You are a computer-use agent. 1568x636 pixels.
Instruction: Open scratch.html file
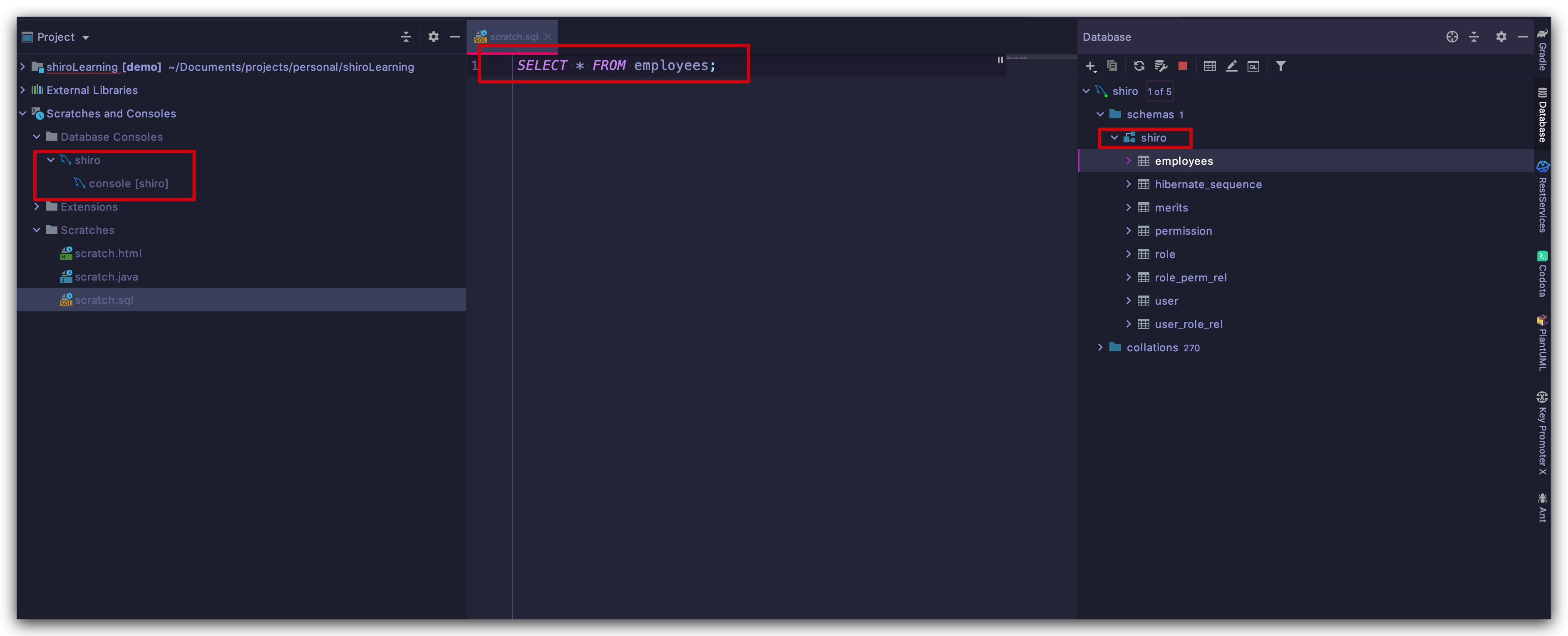coord(108,253)
